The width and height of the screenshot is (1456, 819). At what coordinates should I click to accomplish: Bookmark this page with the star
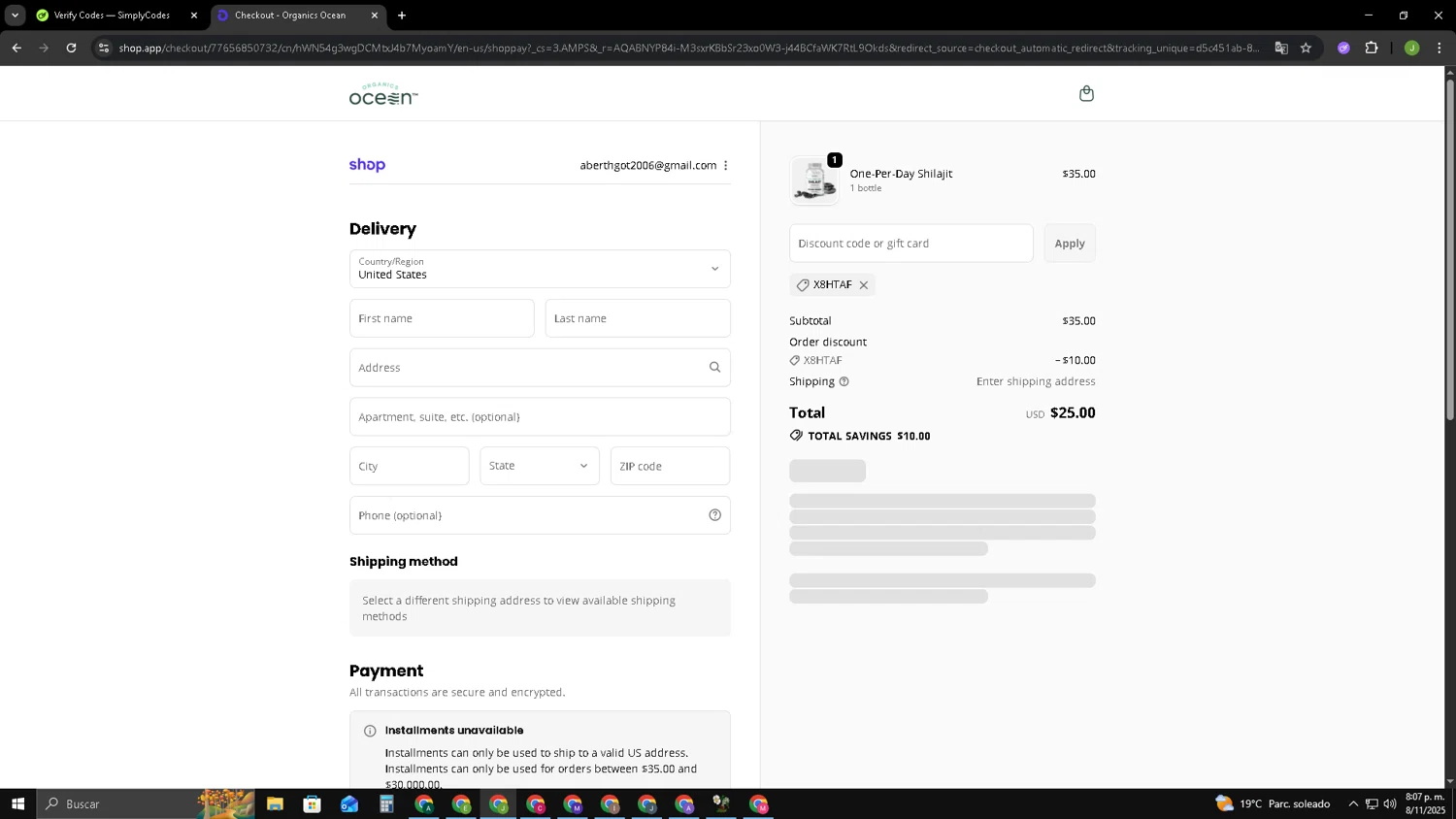pos(1306,48)
